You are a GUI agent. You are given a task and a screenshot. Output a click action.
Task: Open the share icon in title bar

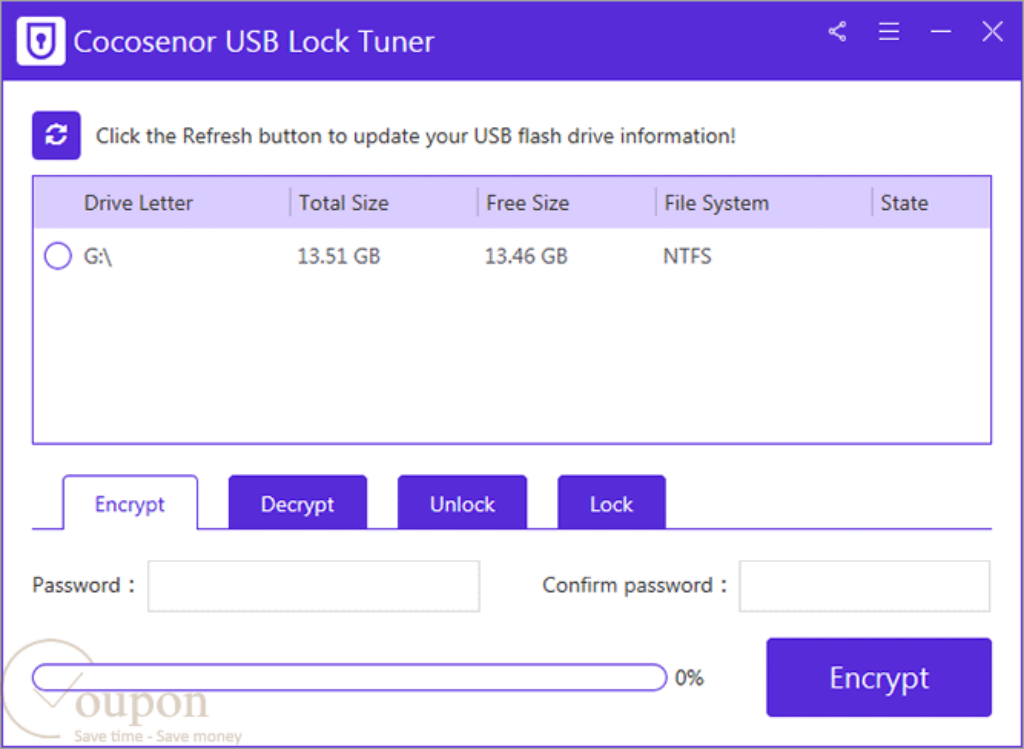coord(837,31)
